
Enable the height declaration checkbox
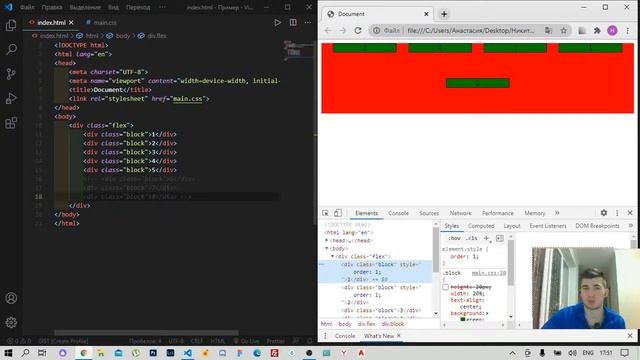point(446,287)
